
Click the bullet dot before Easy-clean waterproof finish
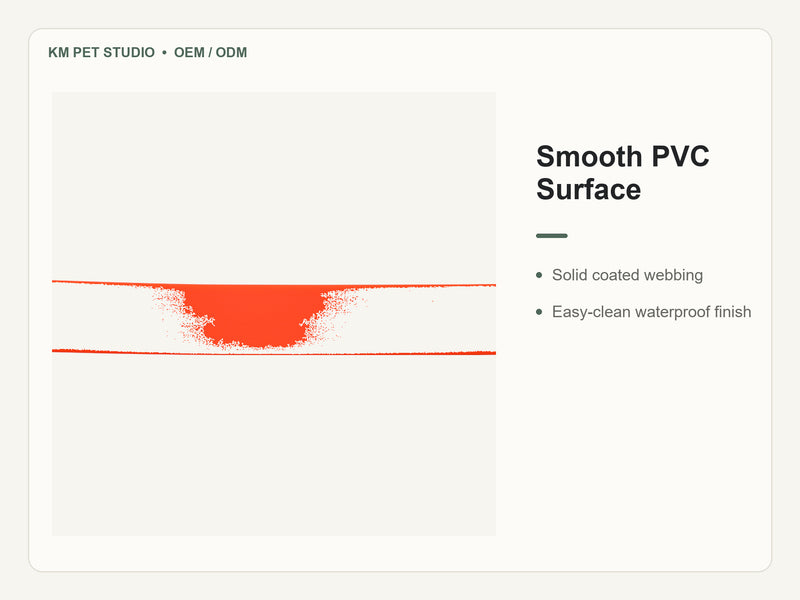tap(539, 312)
